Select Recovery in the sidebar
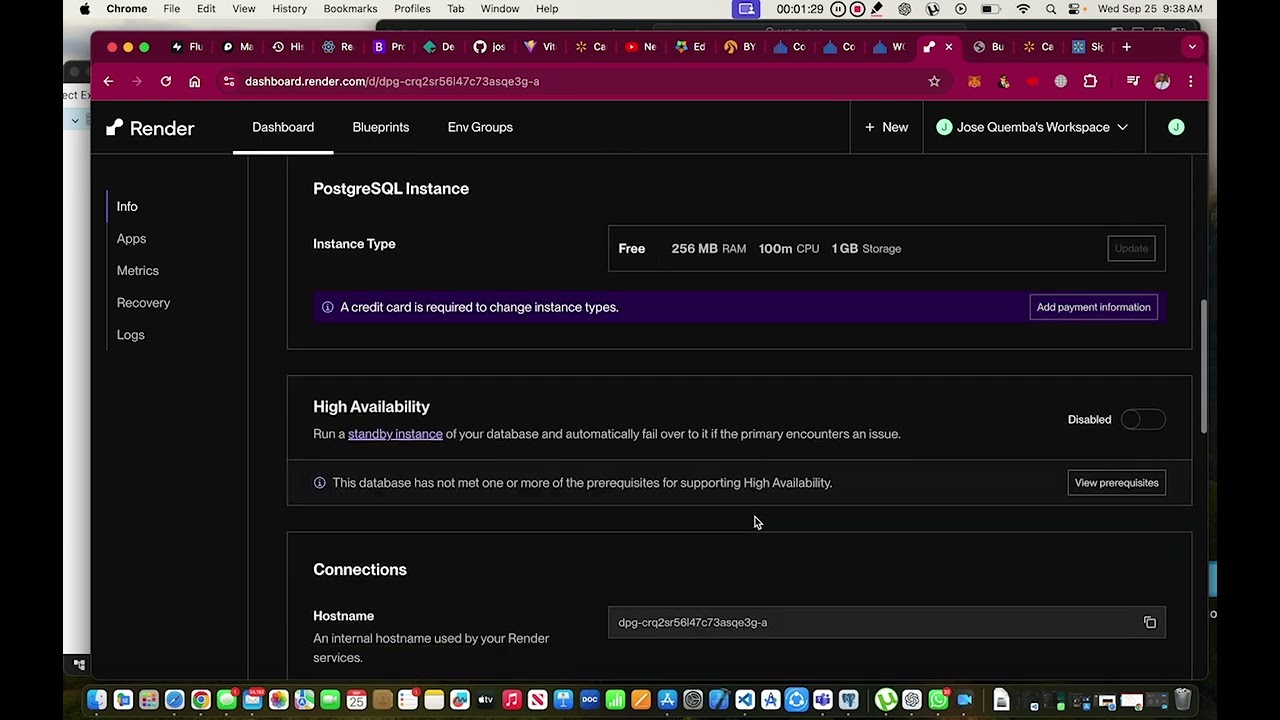The image size is (1280, 720). 143,302
